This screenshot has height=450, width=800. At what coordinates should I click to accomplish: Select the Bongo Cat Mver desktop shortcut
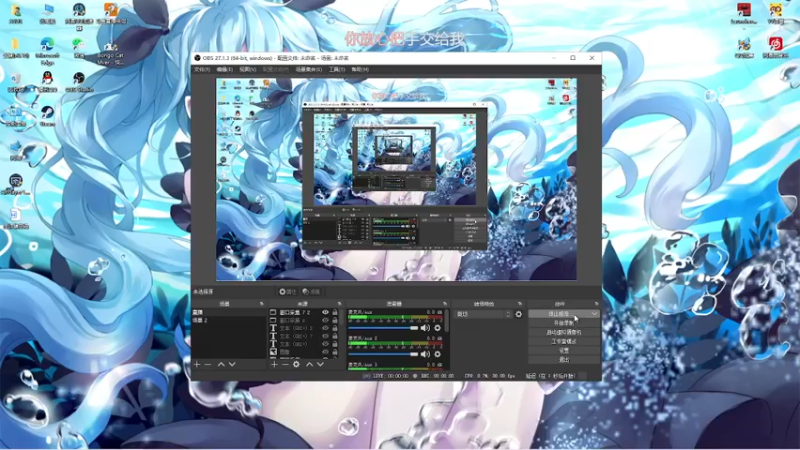110,52
